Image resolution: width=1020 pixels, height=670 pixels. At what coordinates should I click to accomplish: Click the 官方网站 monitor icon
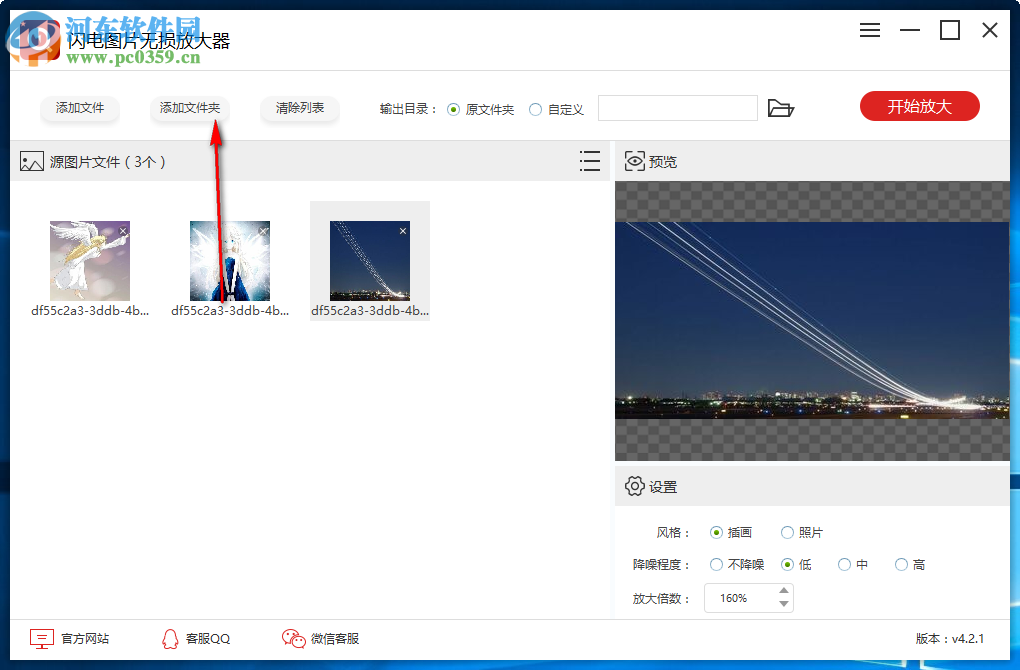pyautogui.click(x=40, y=638)
